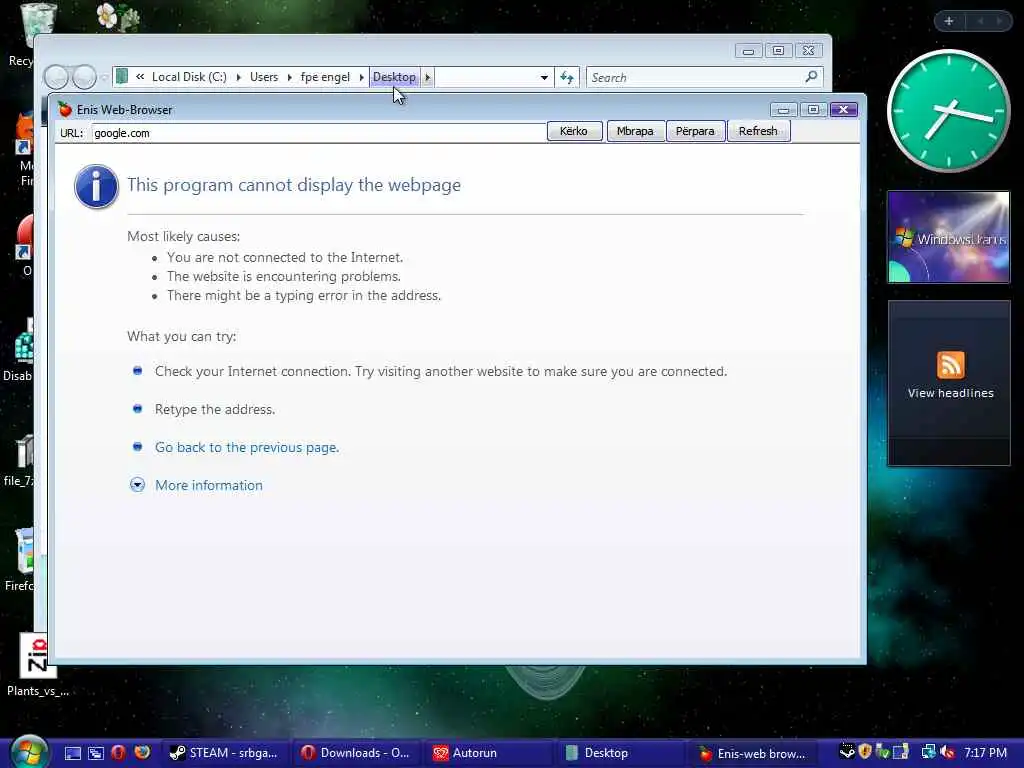This screenshot has height=768, width=1024.
Task: Click the security shield tray icon
Action: point(865,752)
